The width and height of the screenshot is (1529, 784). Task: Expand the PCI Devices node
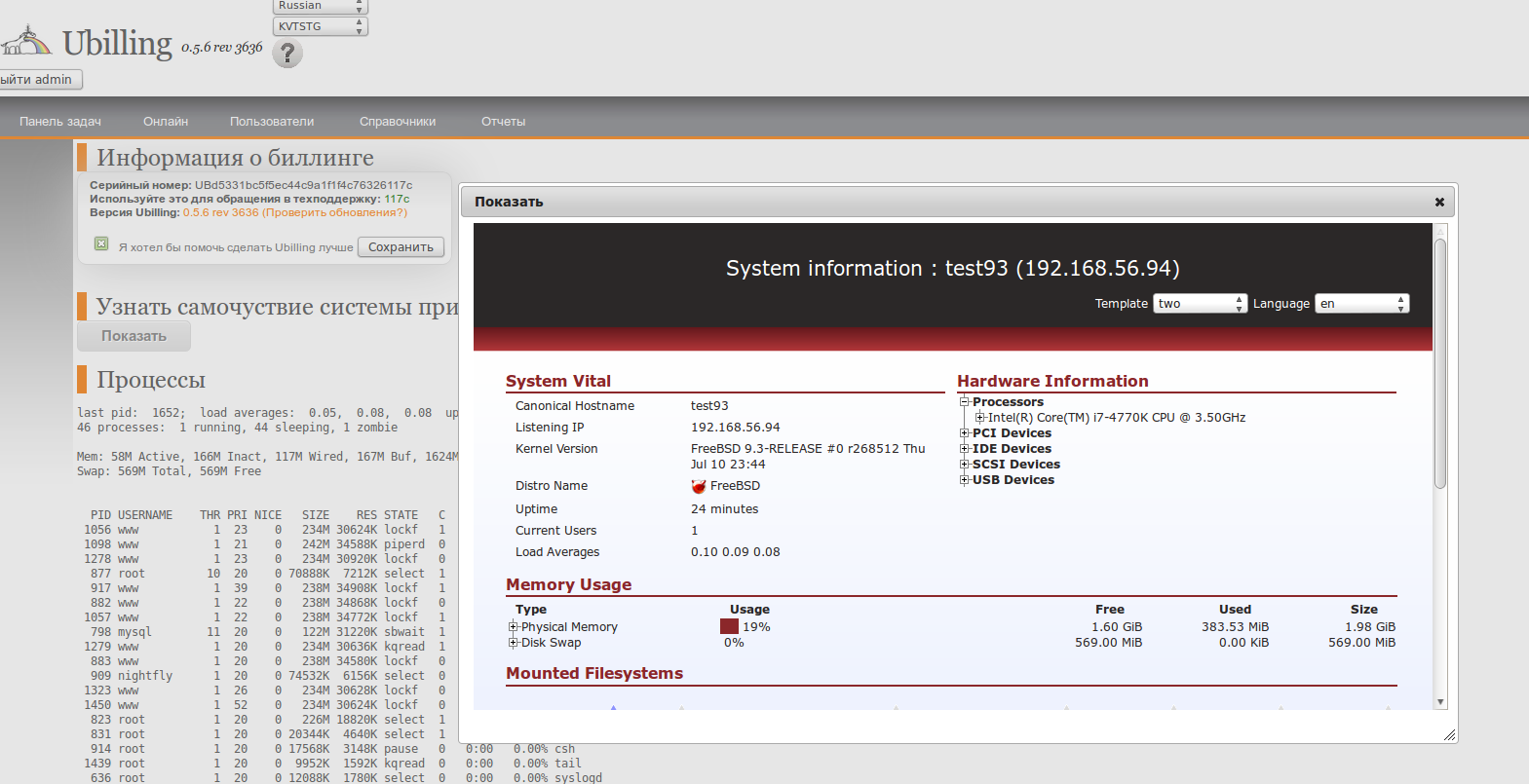pyautogui.click(x=964, y=433)
